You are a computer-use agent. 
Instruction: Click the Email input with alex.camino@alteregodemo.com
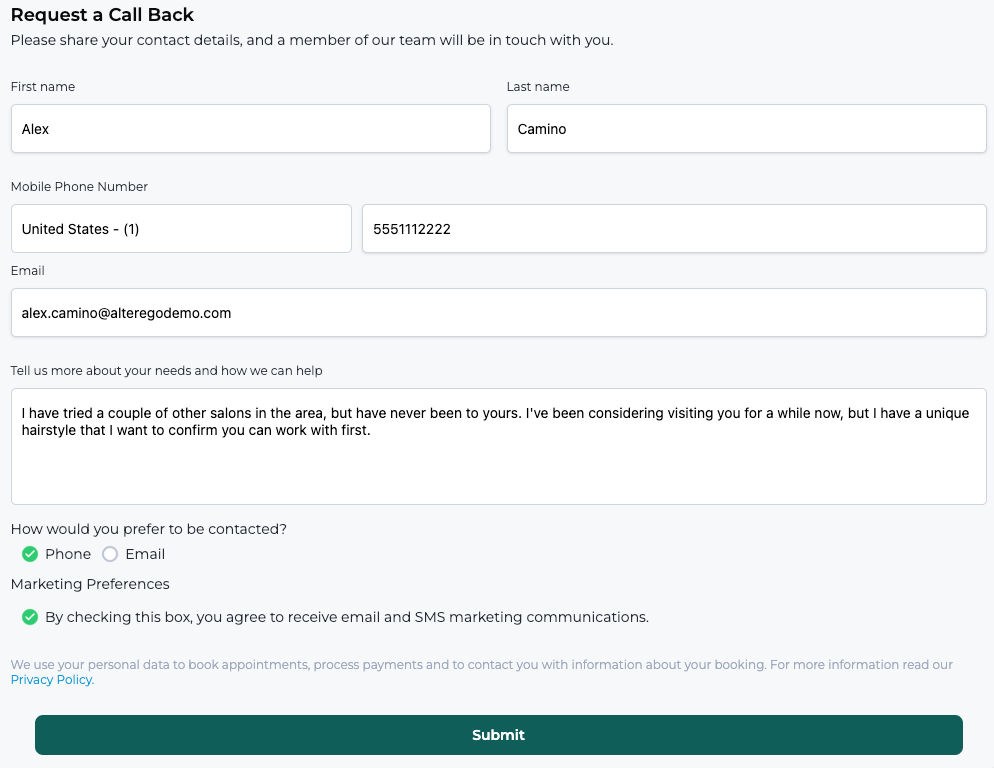click(498, 313)
